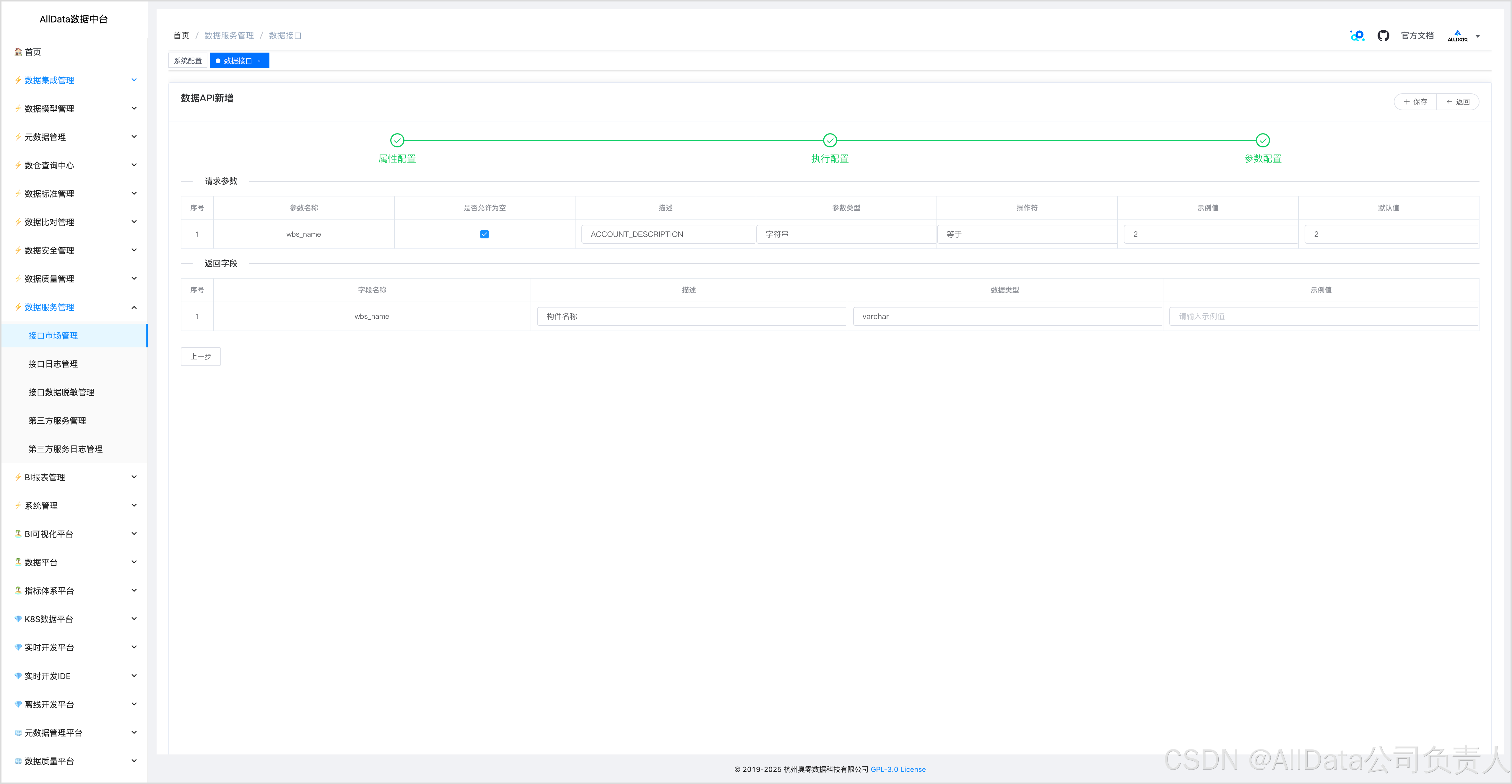Viewport: 1512px width, 784px height.
Task: Click the 保存 button
Action: pyautogui.click(x=1415, y=102)
